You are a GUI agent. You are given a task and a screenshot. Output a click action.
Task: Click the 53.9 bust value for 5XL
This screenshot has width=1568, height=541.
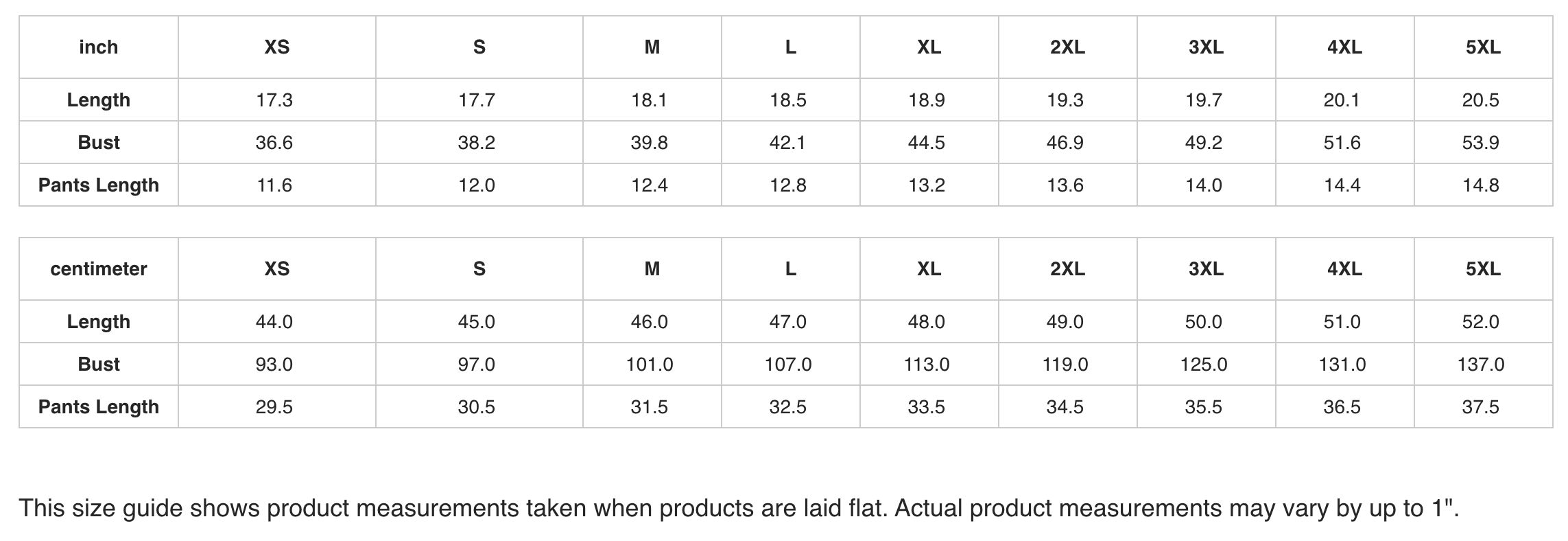click(1480, 143)
